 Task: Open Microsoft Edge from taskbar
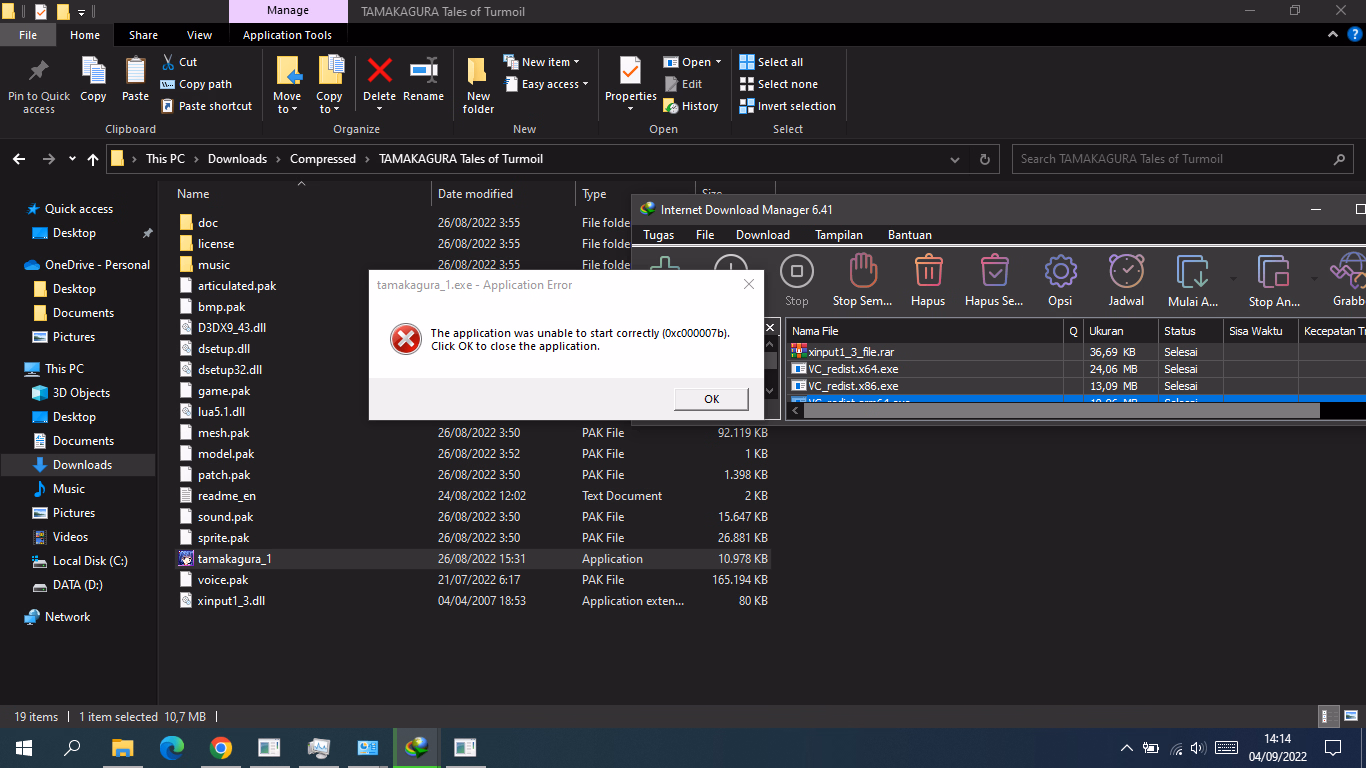click(x=172, y=748)
